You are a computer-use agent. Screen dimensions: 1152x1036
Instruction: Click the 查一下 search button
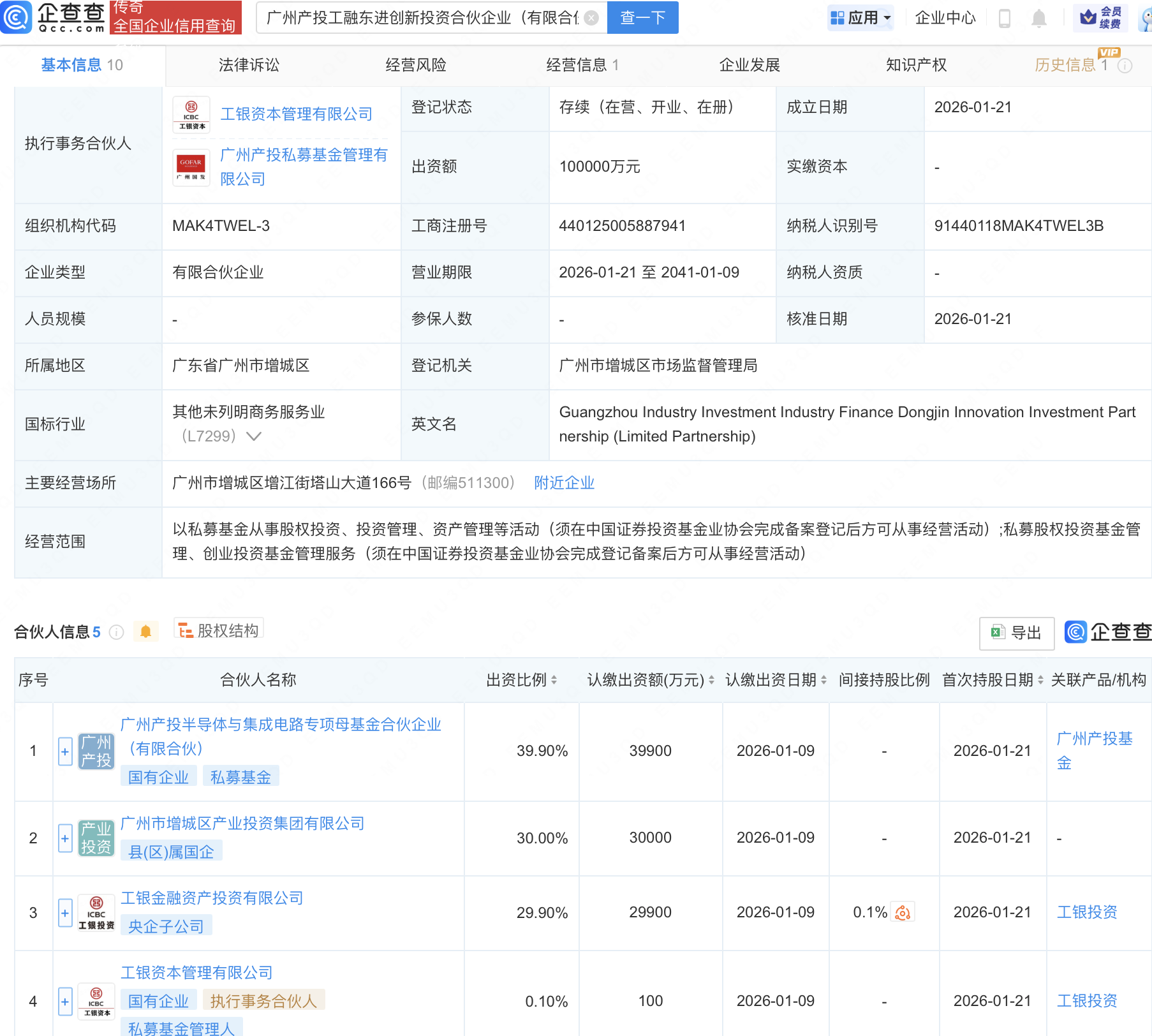[642, 18]
